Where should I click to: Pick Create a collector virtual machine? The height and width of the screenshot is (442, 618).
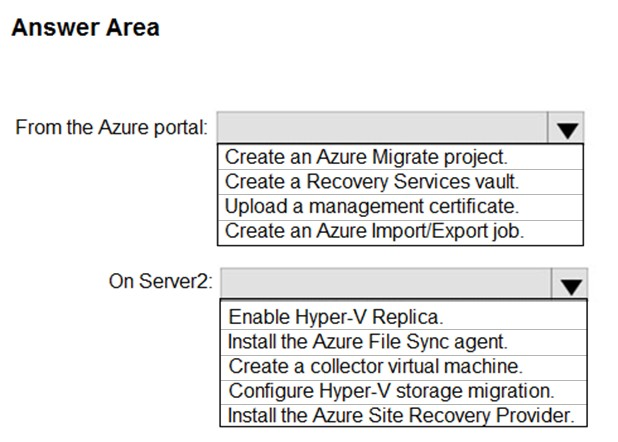pyautogui.click(x=404, y=367)
